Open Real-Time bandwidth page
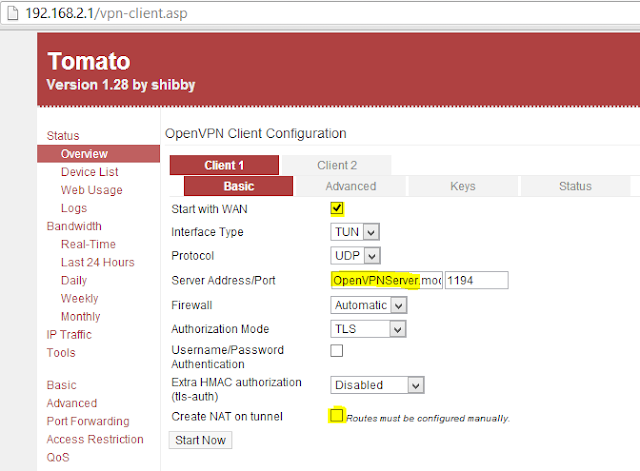 (88, 244)
